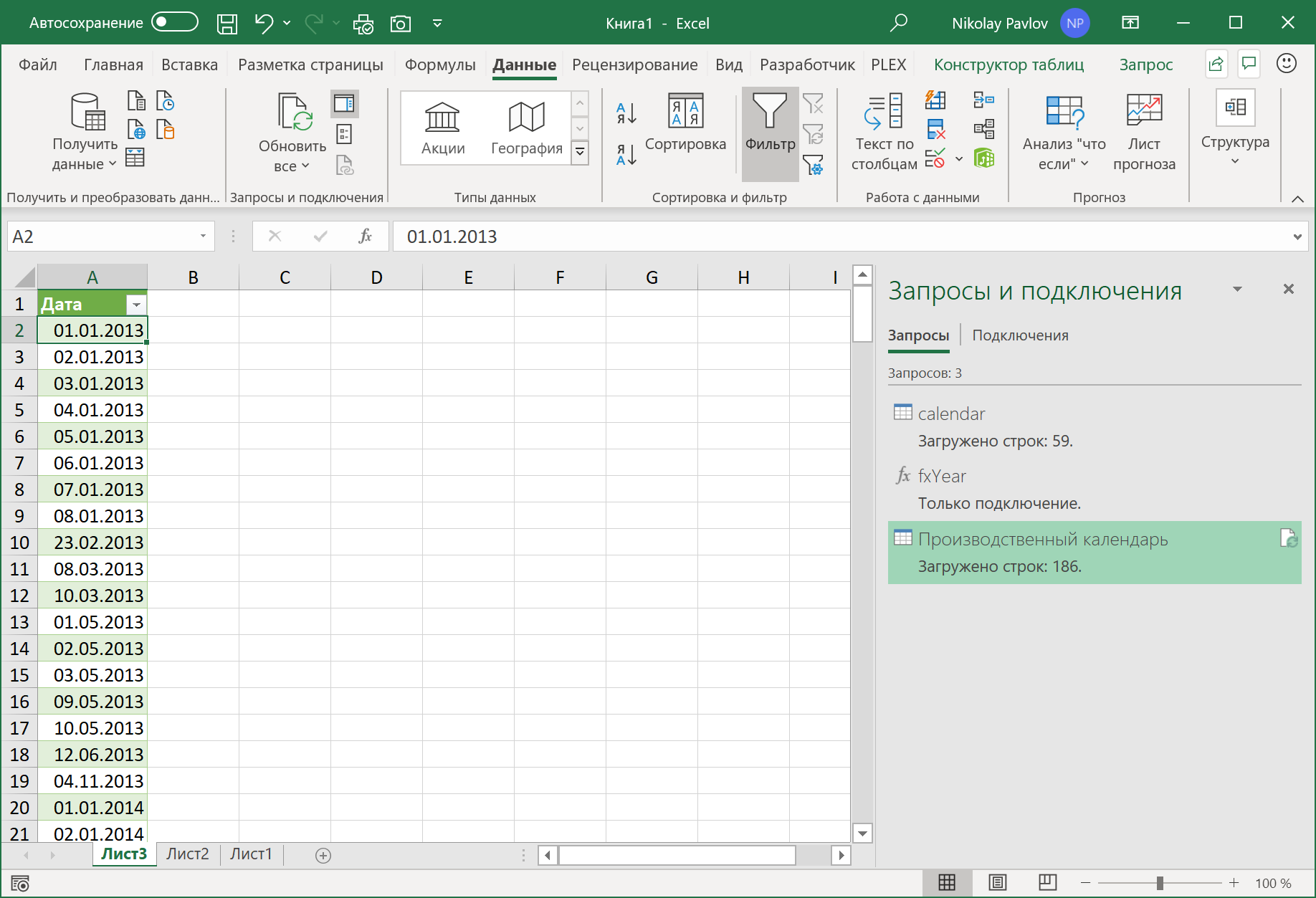Select the Акции data type

coord(443,128)
